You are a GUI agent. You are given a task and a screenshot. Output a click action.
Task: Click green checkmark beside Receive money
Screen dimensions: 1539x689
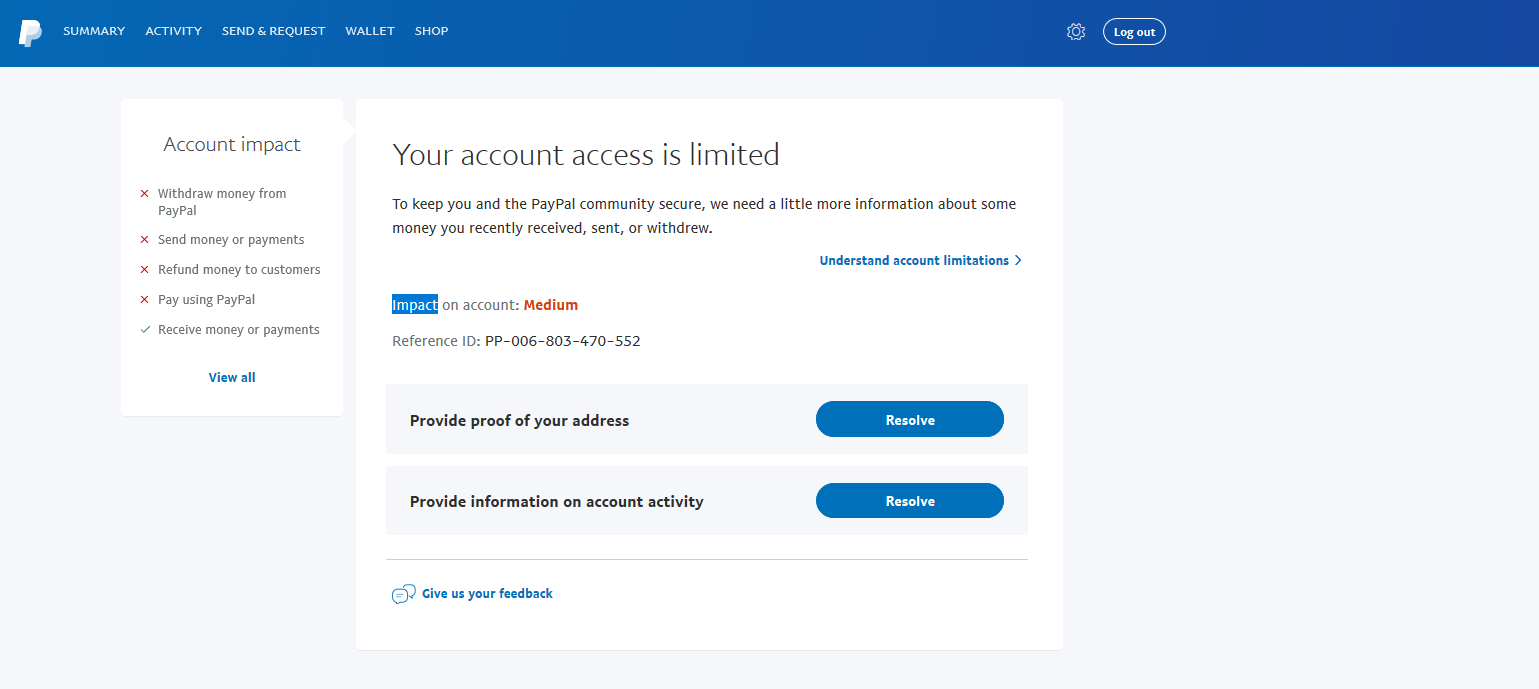(145, 330)
